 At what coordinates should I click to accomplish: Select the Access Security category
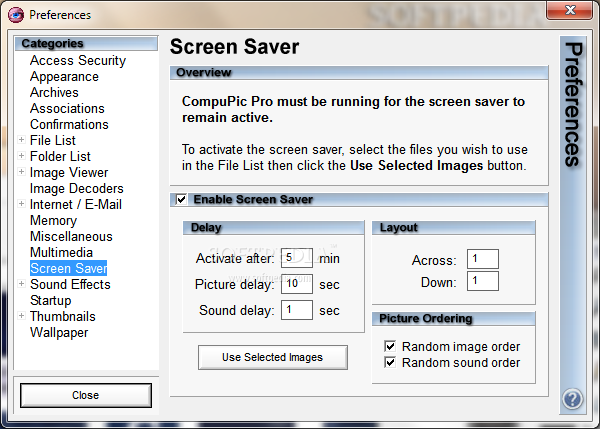[x=78, y=60]
